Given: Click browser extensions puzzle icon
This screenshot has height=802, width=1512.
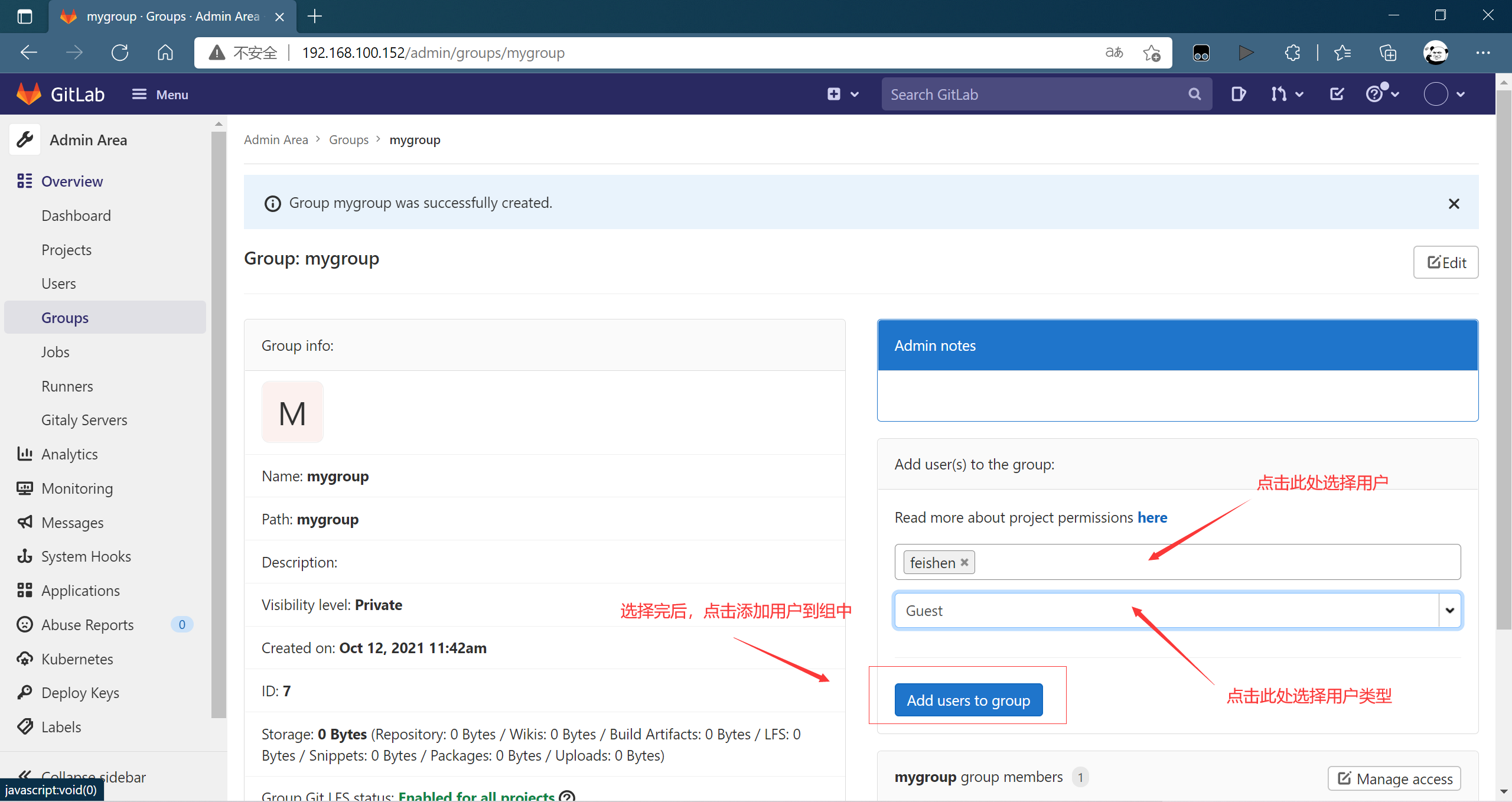Looking at the screenshot, I should pyautogui.click(x=1292, y=53).
